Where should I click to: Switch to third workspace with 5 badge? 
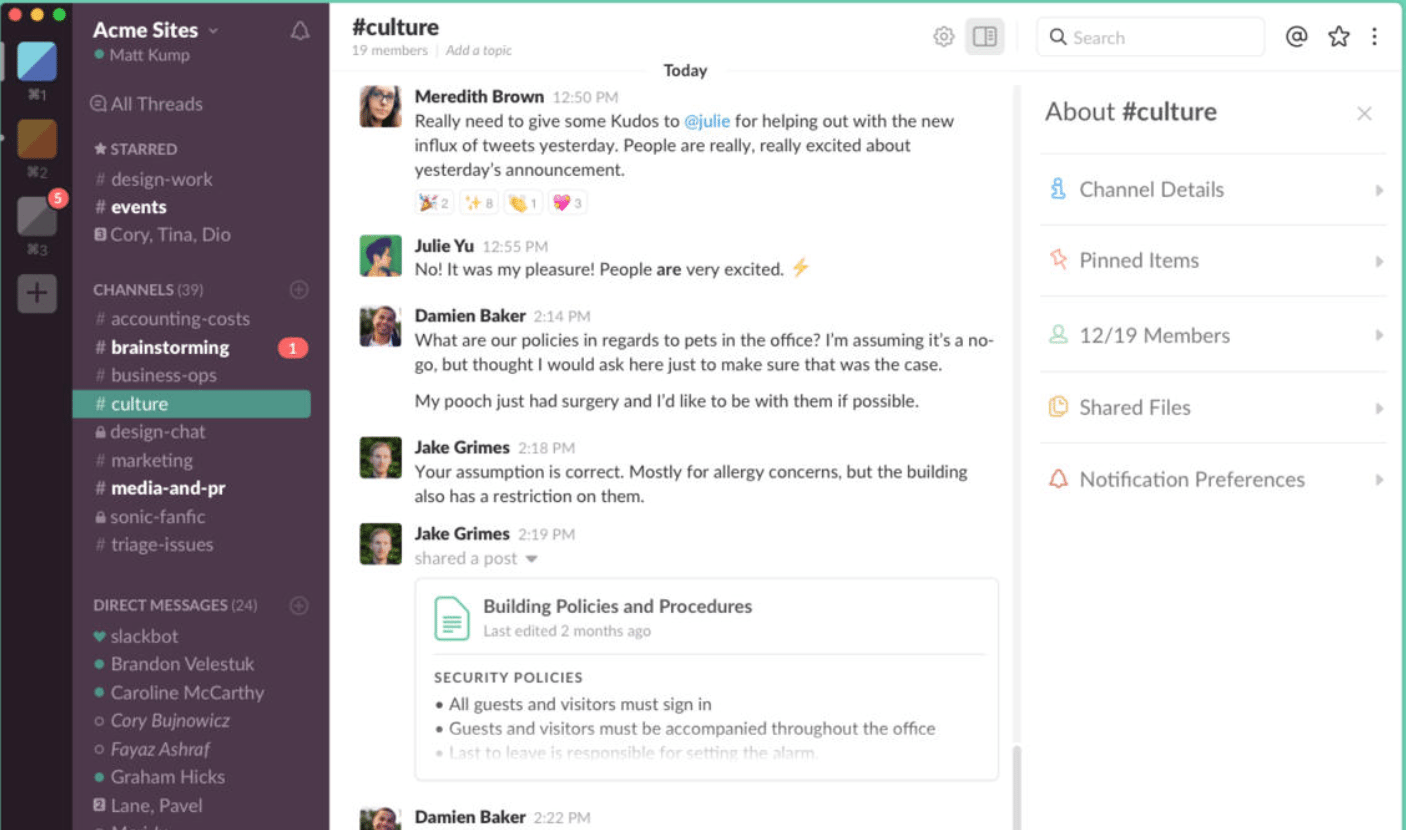36,215
